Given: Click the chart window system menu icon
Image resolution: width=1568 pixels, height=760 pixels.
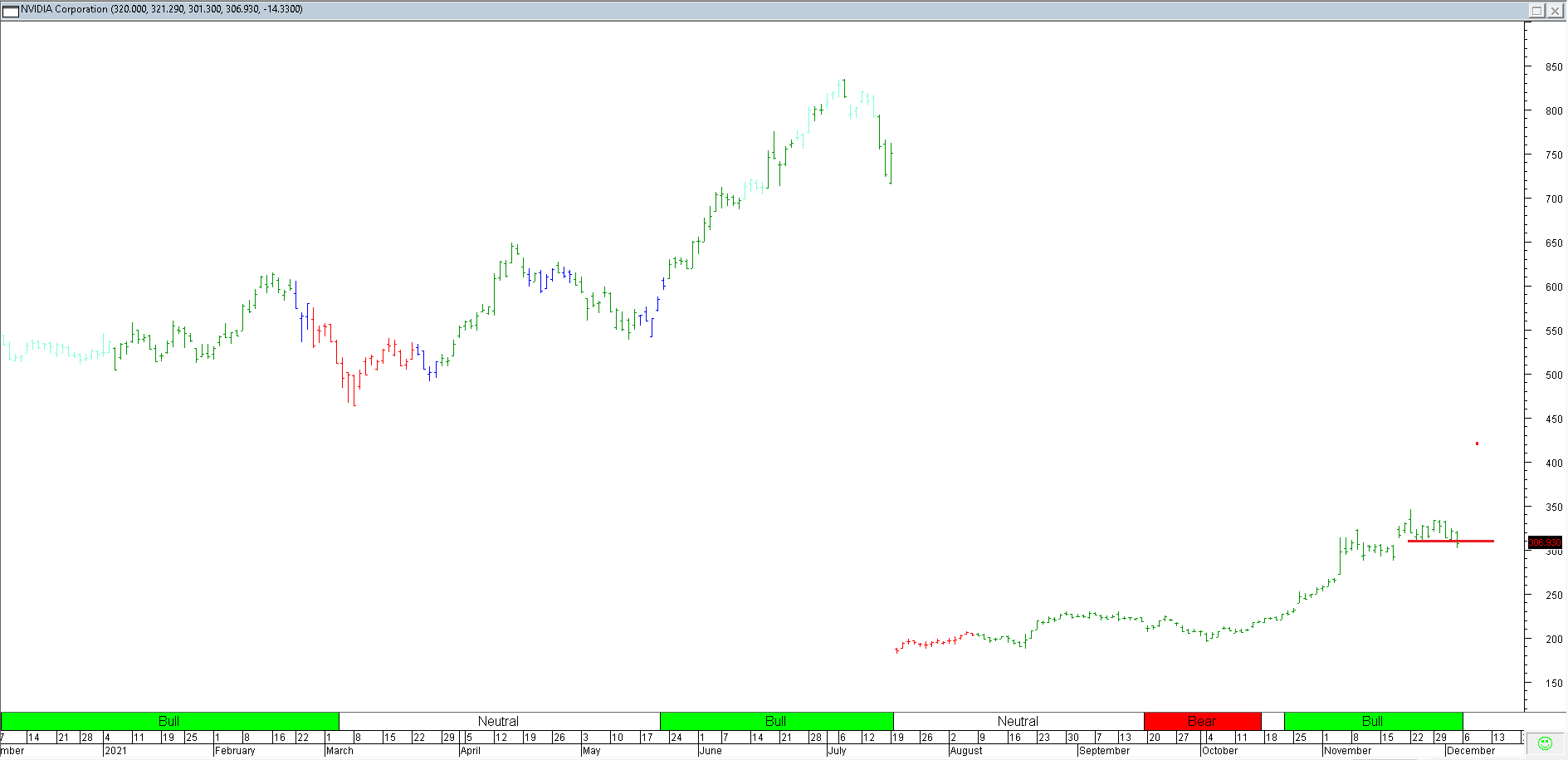Looking at the screenshot, I should [x=11, y=10].
